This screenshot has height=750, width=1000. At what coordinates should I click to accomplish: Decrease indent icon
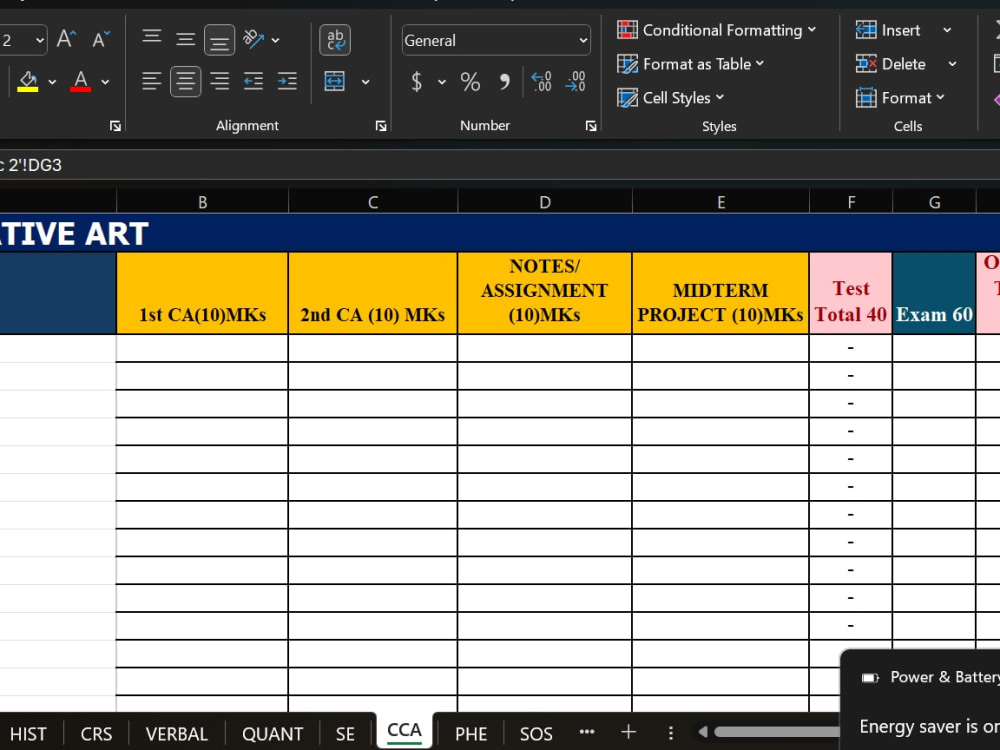(x=253, y=81)
